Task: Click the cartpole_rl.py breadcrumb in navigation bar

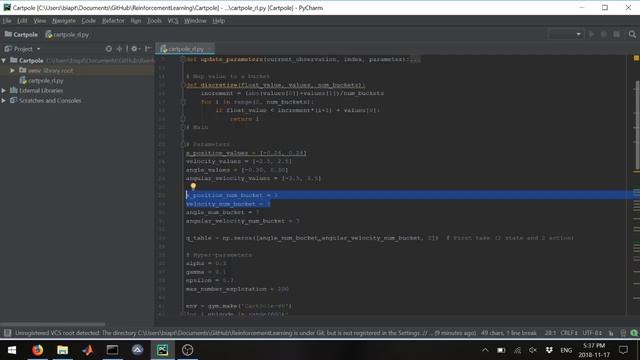Action: tap(67, 35)
